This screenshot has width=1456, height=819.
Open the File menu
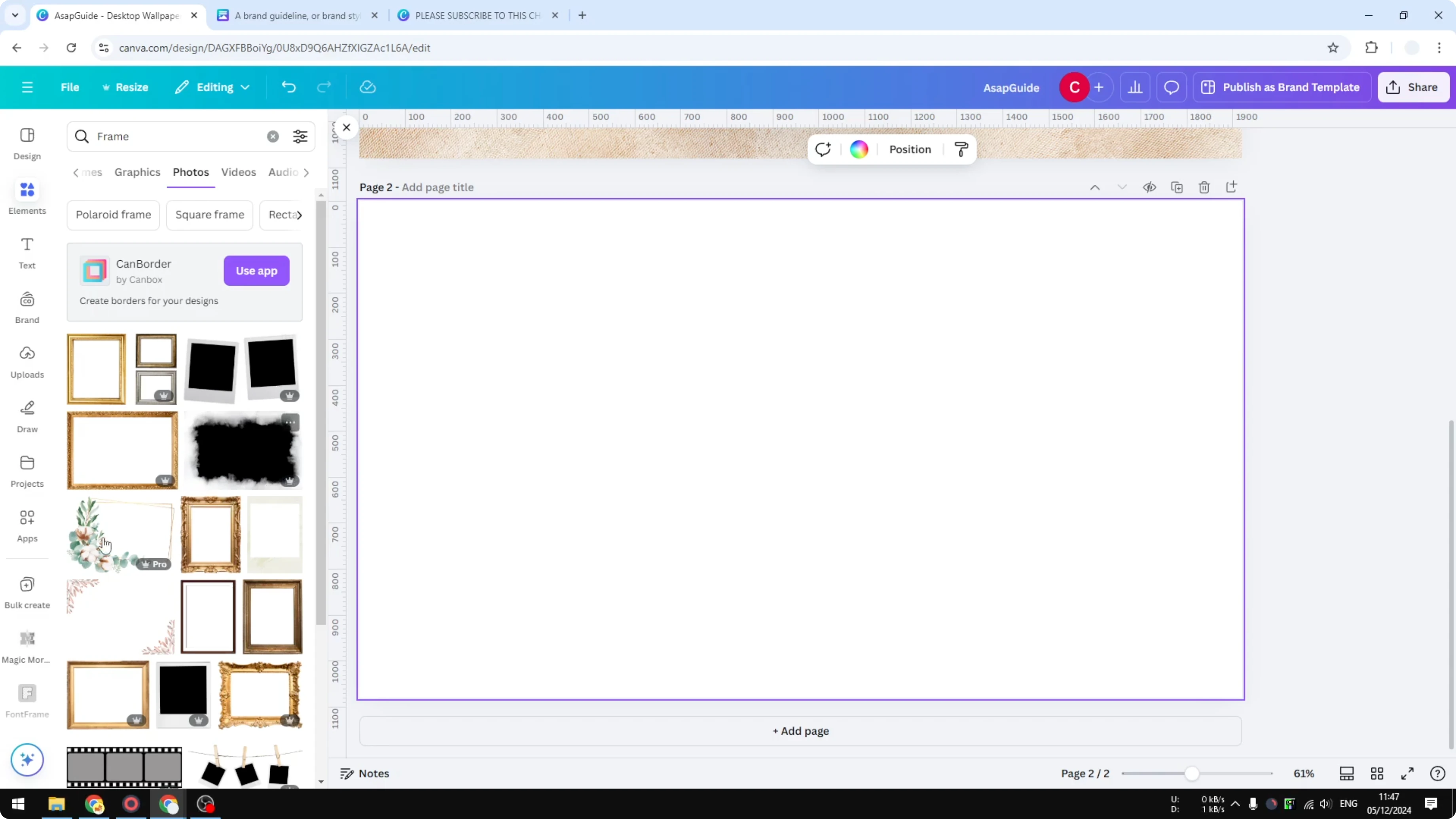click(70, 87)
